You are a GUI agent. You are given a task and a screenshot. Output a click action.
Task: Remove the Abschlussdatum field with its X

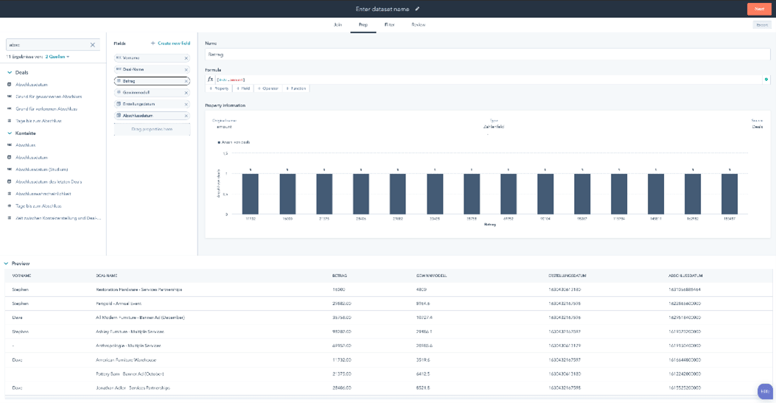186,116
